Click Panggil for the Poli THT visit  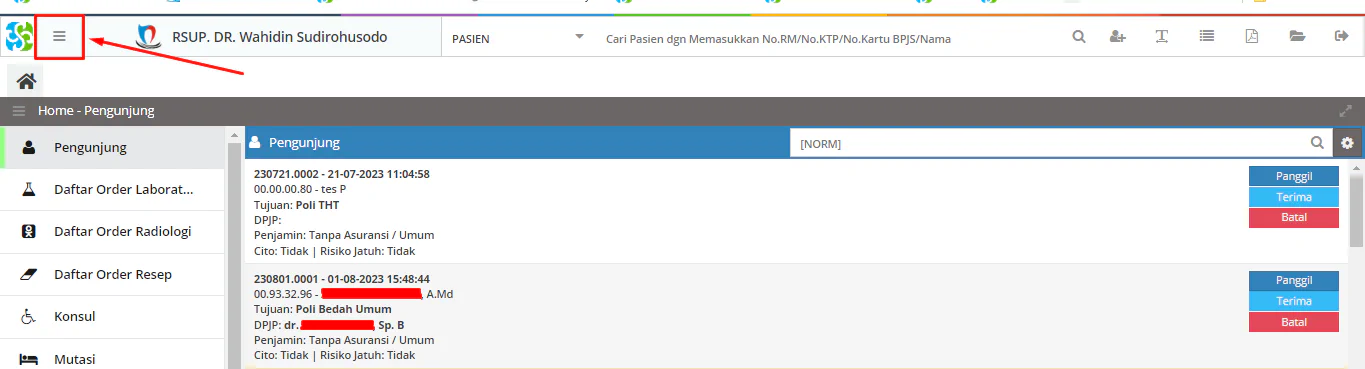(x=1293, y=176)
